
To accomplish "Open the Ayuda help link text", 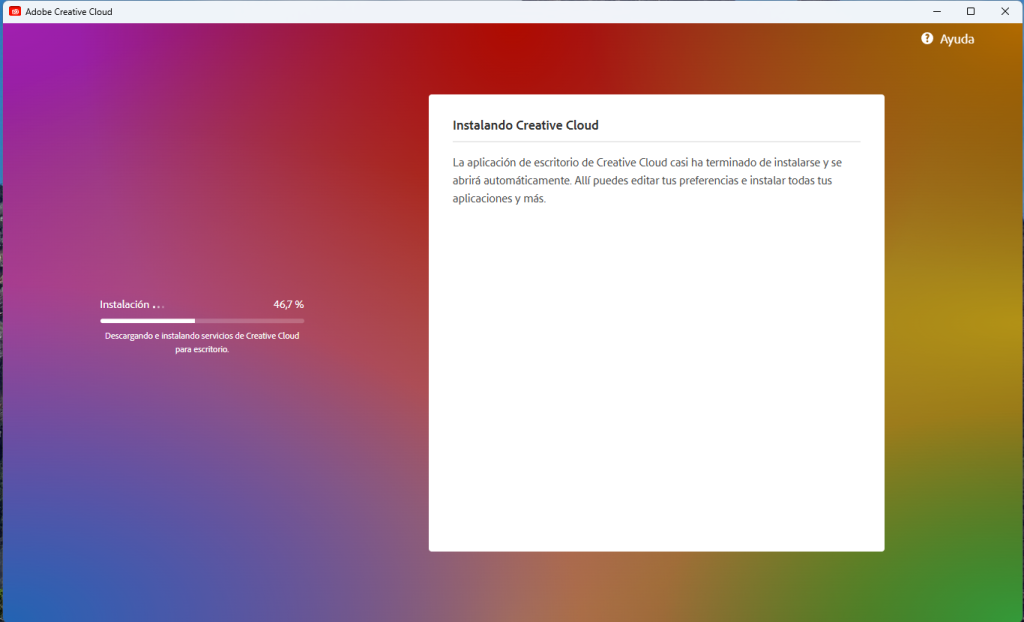I will tap(956, 39).
